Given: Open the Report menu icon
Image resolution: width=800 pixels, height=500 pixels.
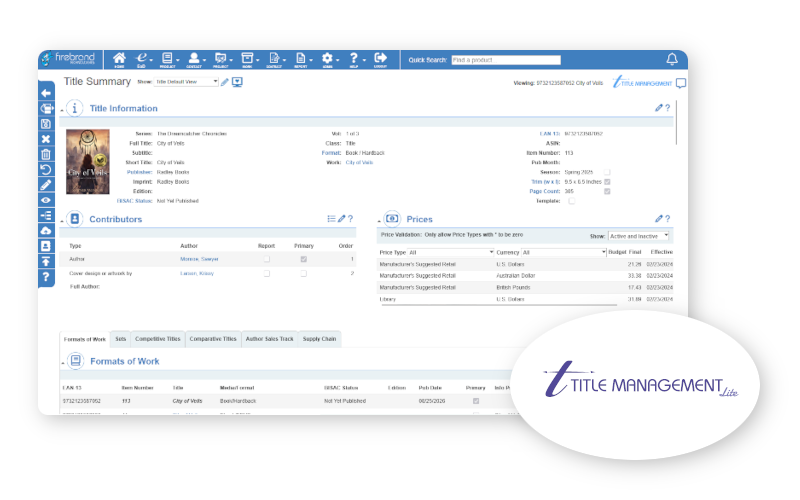Looking at the screenshot, I should (302, 59).
